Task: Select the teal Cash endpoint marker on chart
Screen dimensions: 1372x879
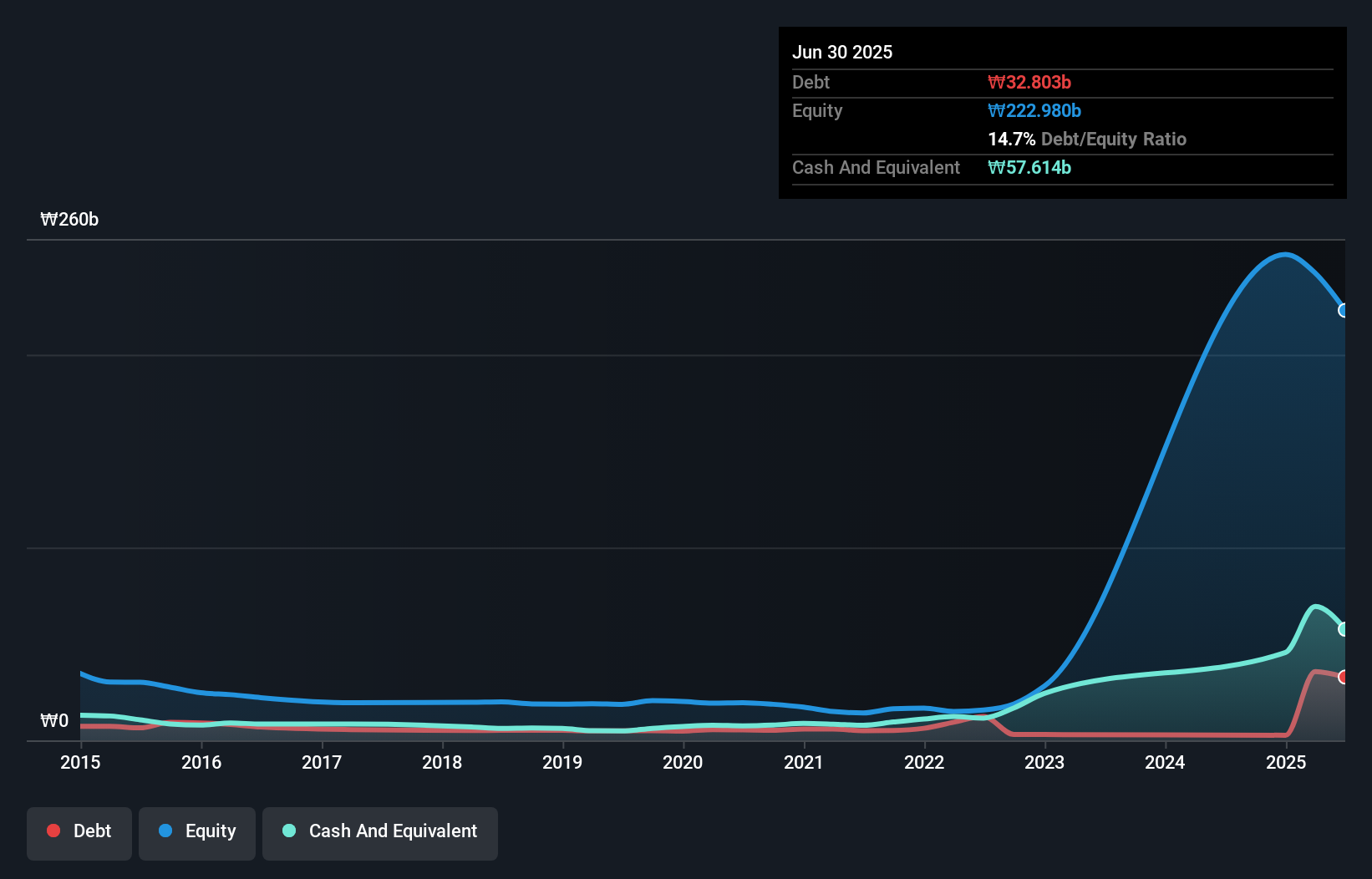Action: click(1344, 629)
